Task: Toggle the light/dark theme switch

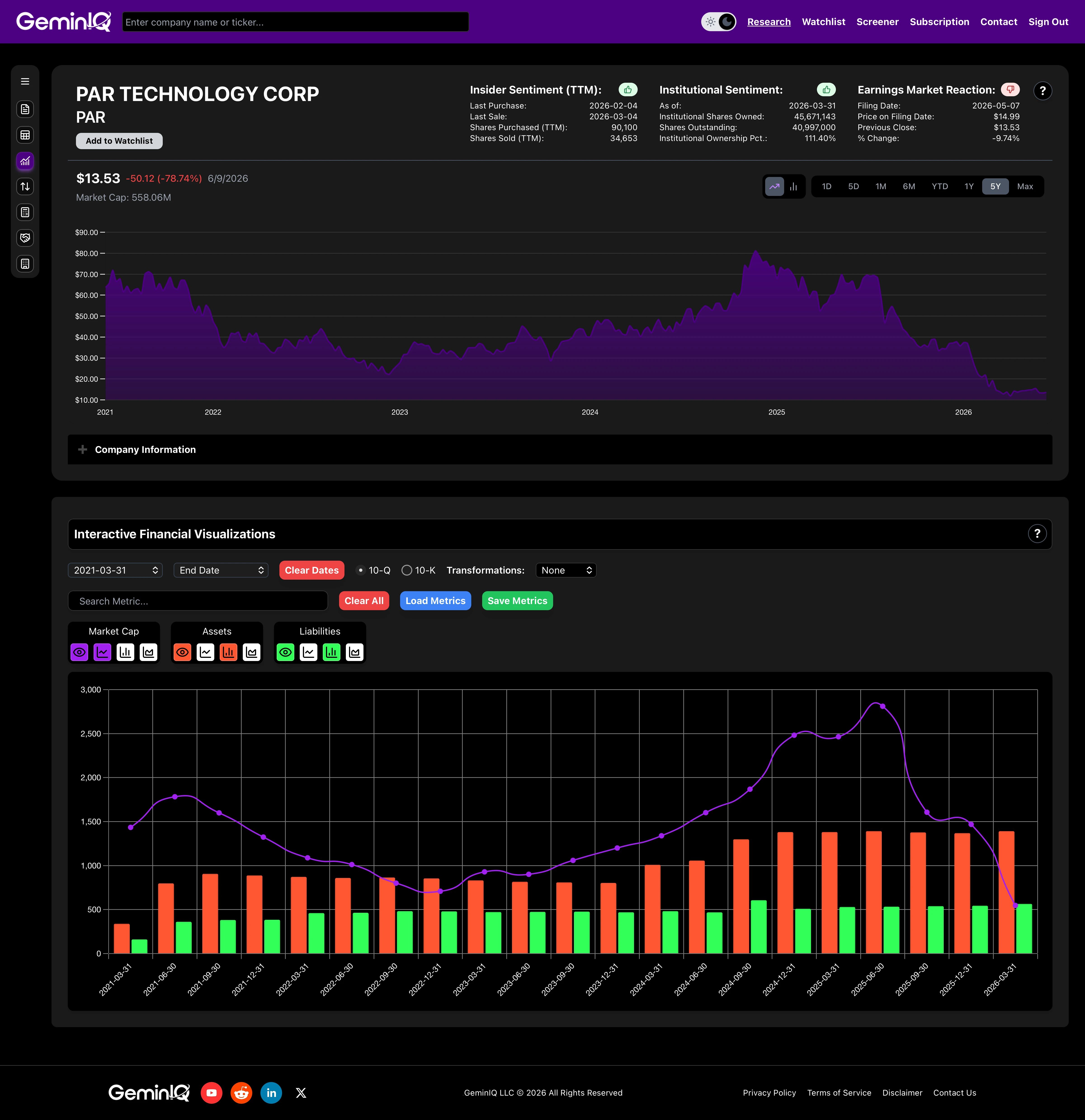Action: [x=719, y=22]
